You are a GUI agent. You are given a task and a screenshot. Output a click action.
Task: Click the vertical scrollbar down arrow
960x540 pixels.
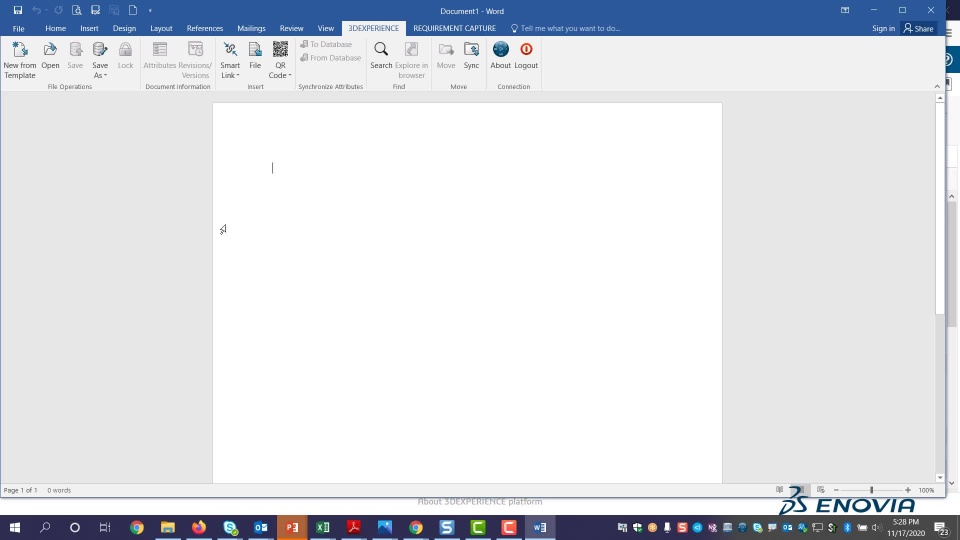pos(940,478)
